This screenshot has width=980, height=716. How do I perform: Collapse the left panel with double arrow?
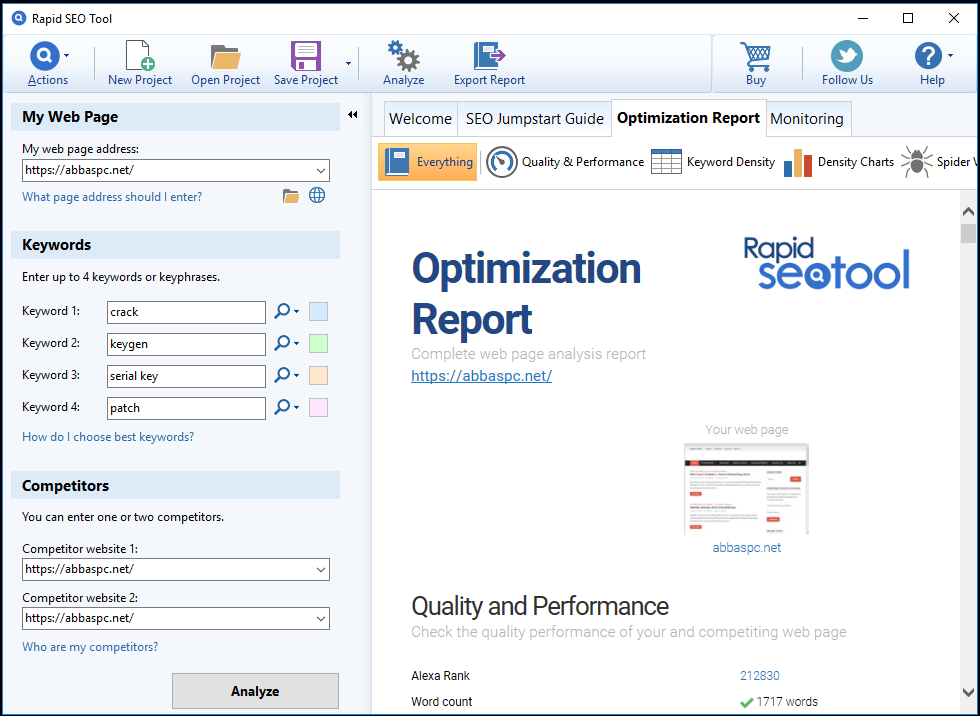[352, 114]
